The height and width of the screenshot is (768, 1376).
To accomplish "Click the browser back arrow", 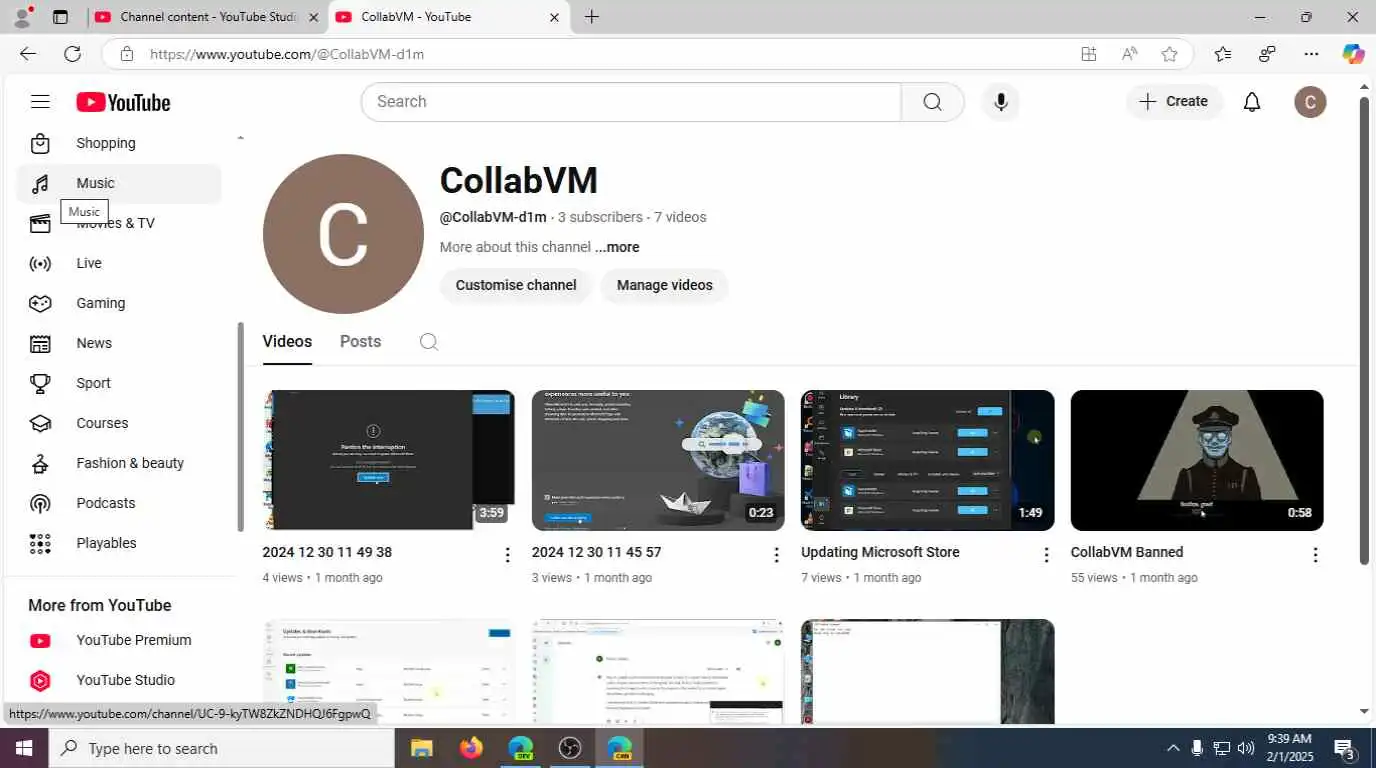I will pos(28,54).
